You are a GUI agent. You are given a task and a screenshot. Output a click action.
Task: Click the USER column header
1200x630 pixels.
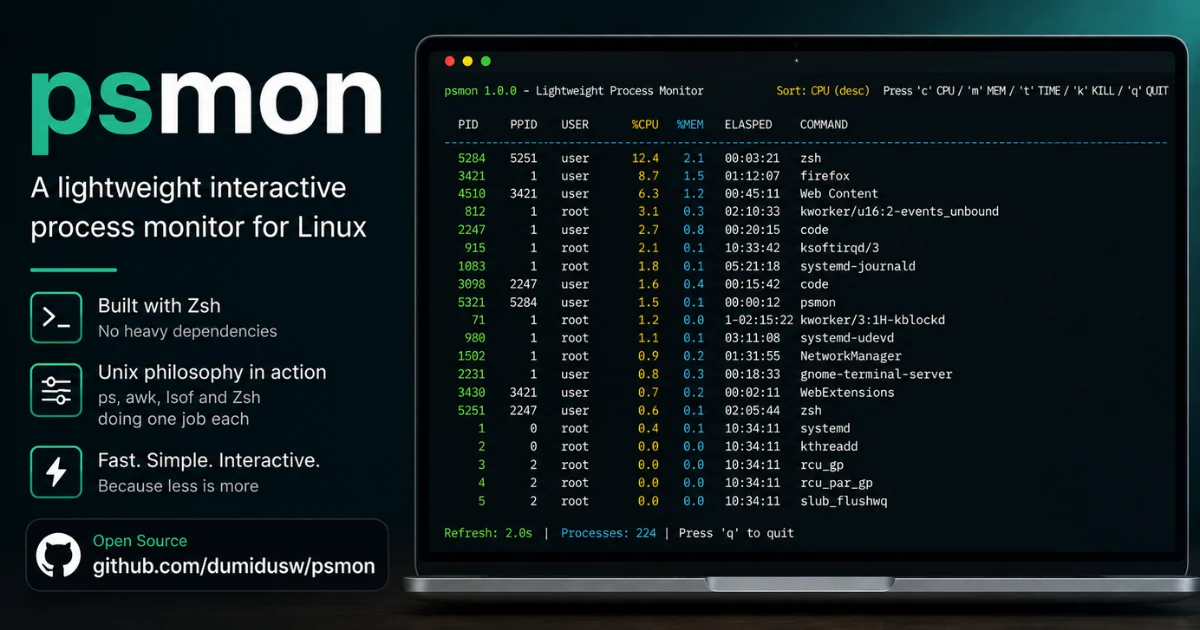click(x=575, y=125)
